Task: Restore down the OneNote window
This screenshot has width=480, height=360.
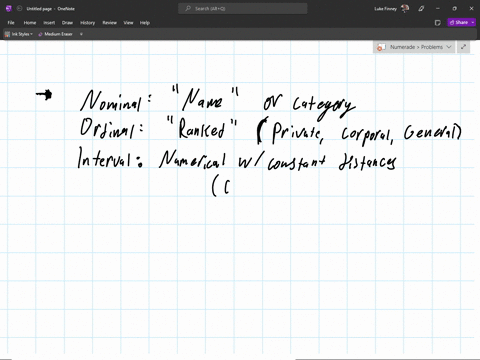Action: click(x=454, y=9)
